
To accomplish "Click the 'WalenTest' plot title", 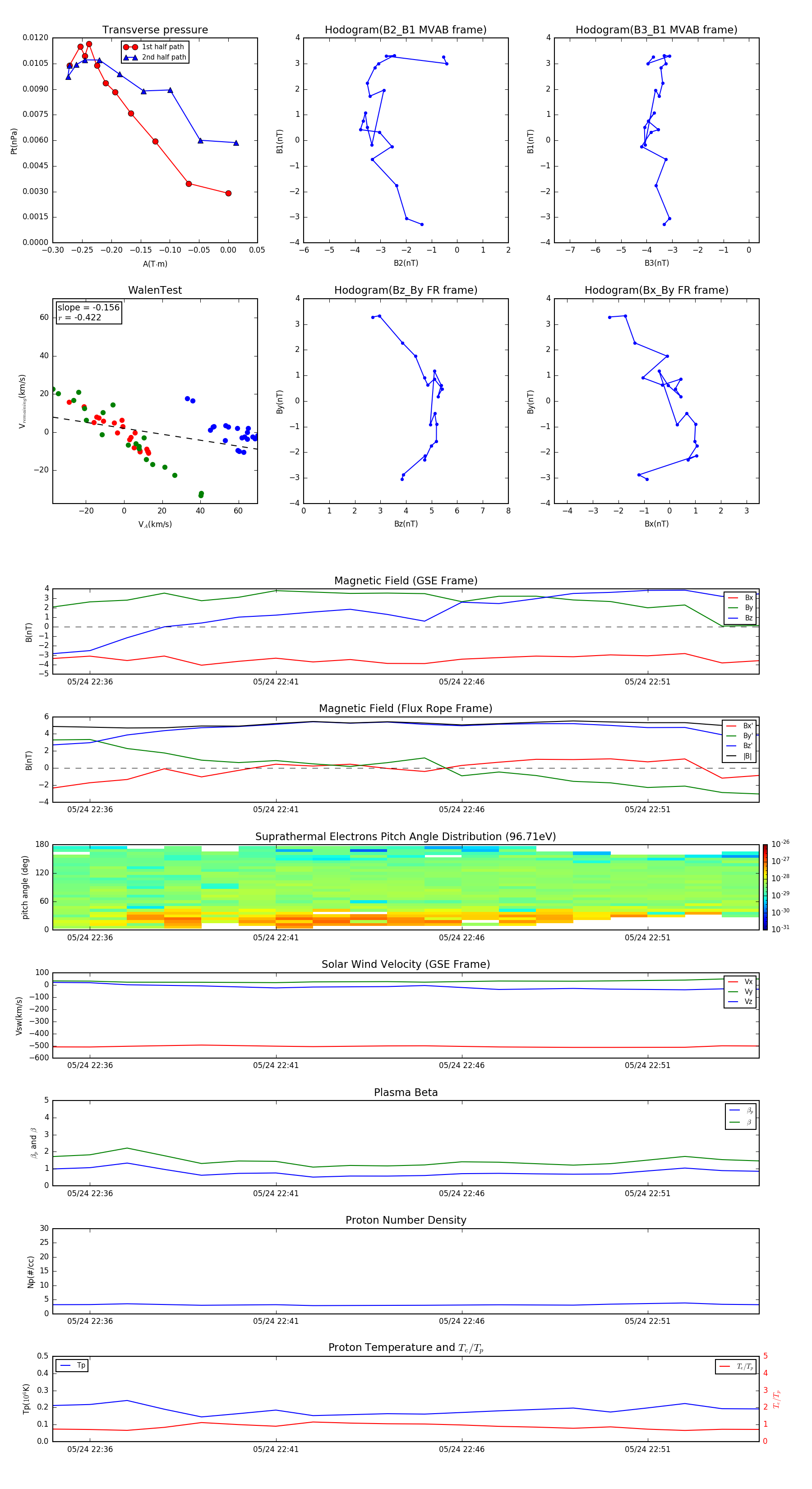I will (155, 290).
